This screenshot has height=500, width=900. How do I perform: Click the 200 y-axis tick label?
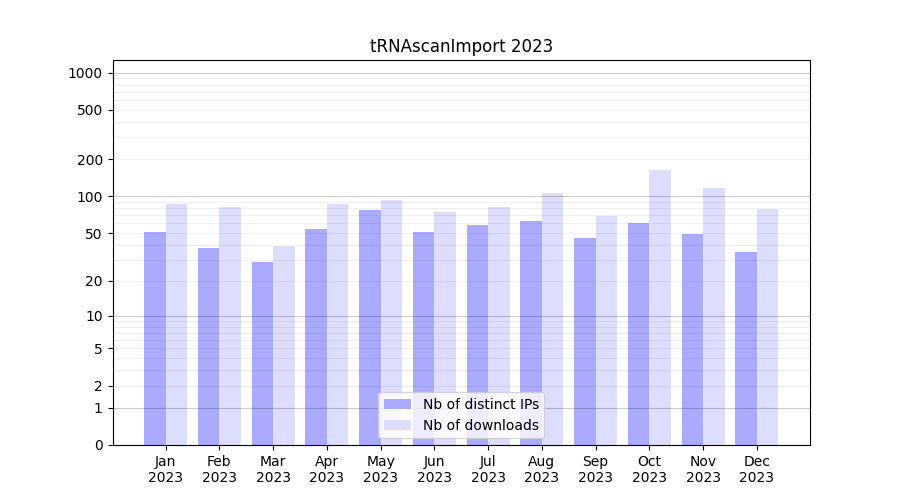click(x=89, y=160)
